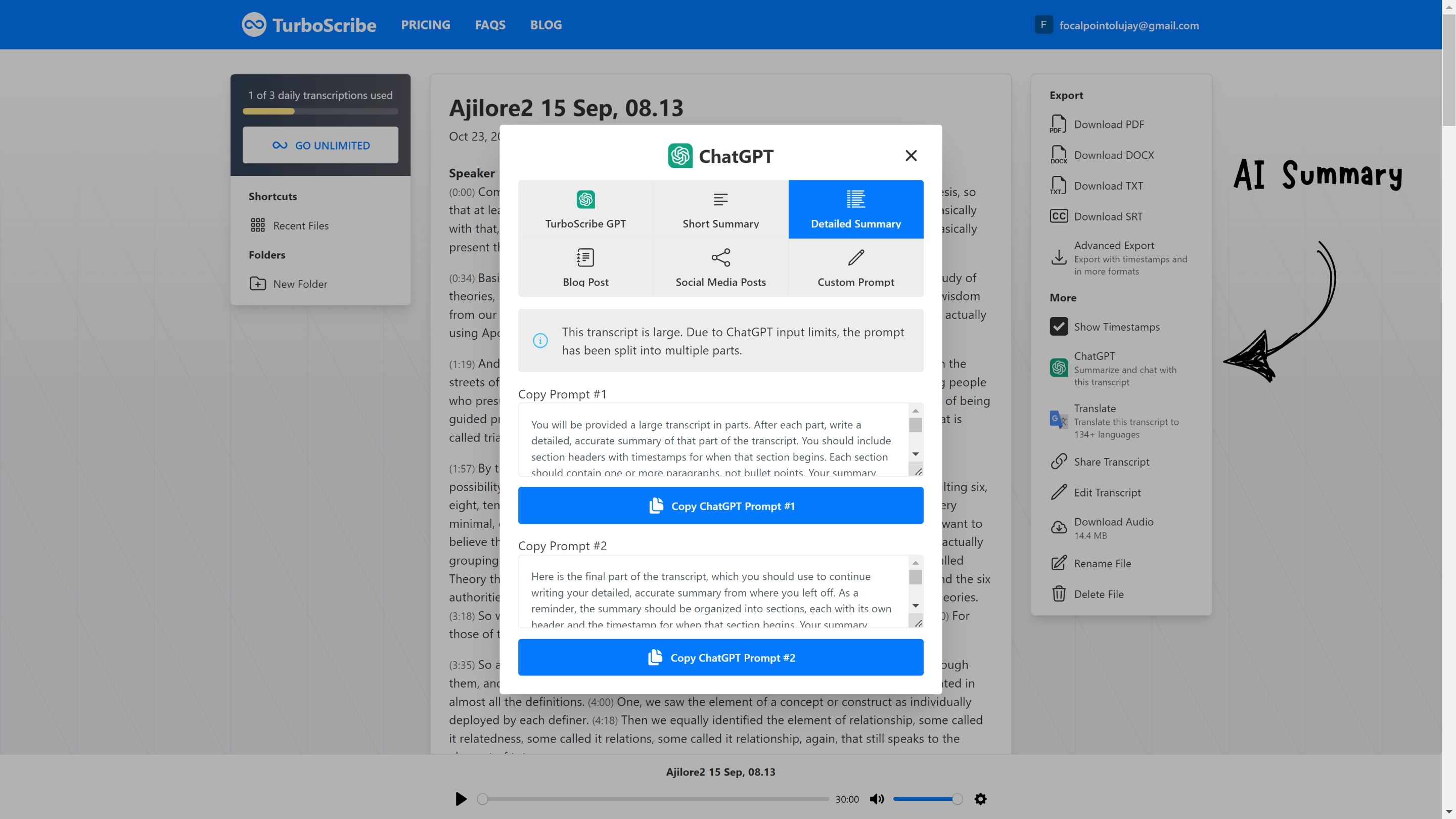
Task: Open playback settings with the gear icon
Action: pos(981,799)
